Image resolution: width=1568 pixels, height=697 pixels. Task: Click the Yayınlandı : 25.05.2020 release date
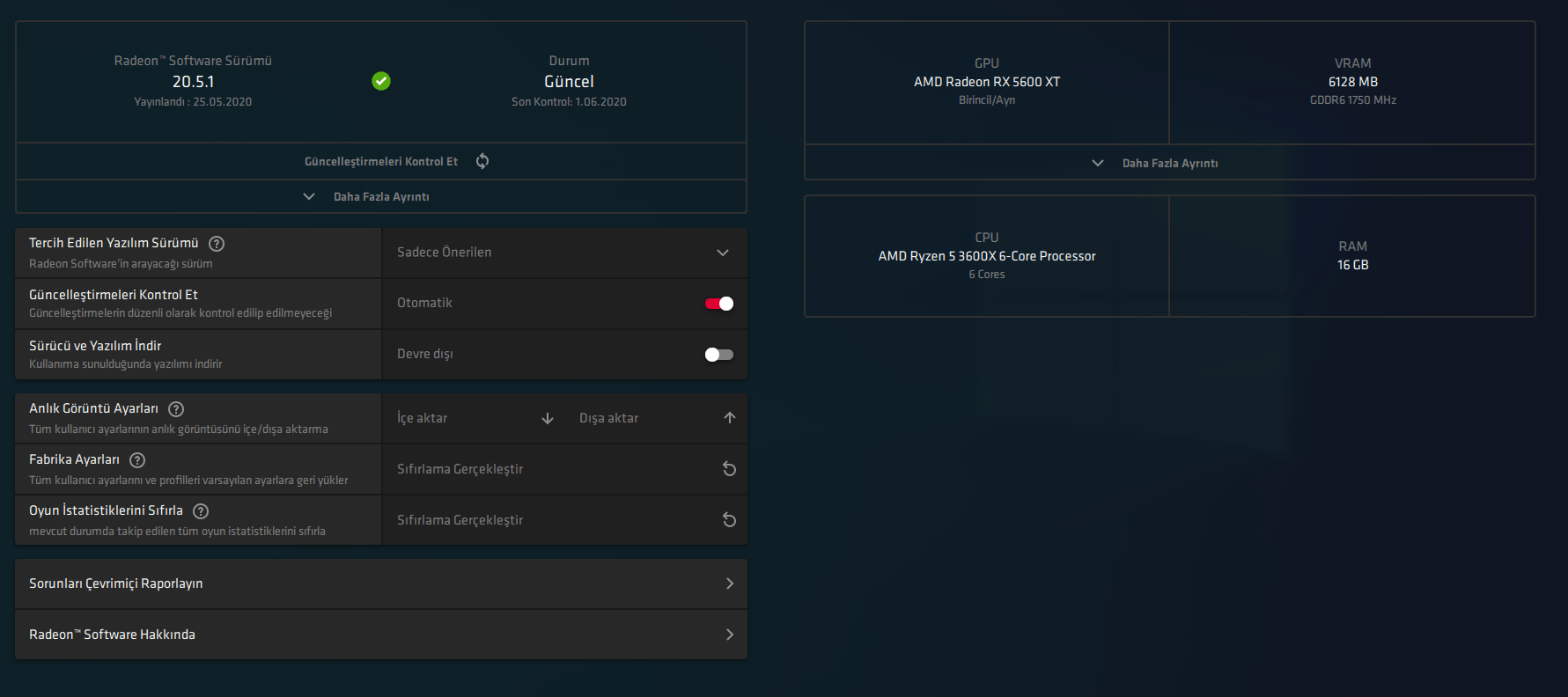[193, 102]
